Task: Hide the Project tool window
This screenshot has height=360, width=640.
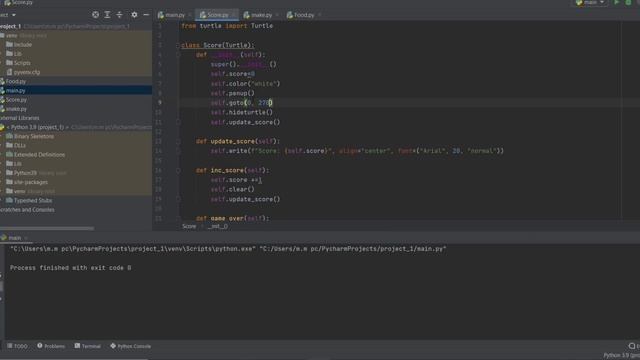Action: click(146, 15)
